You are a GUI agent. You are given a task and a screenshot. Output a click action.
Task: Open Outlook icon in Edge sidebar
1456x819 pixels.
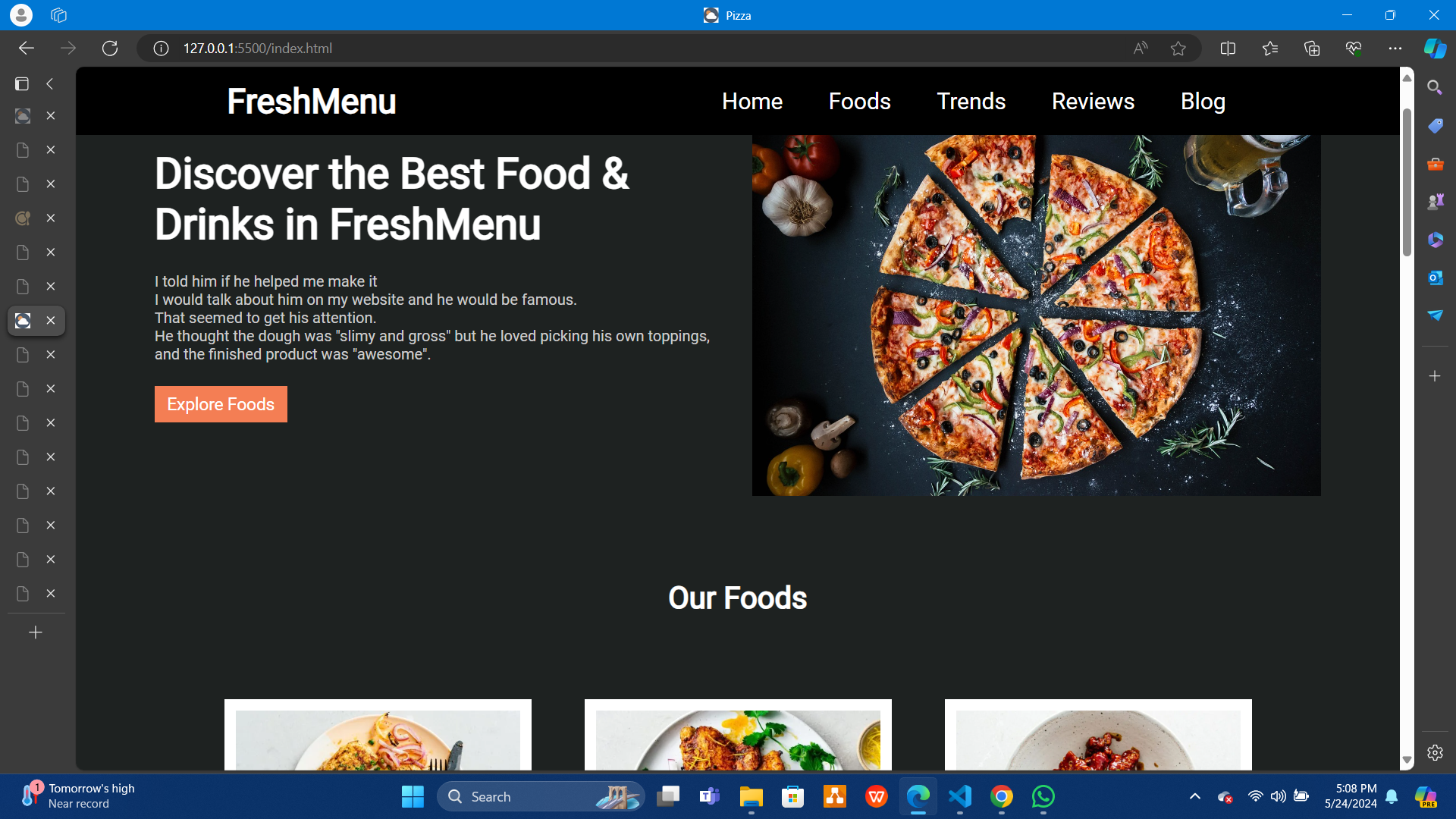click(1435, 278)
